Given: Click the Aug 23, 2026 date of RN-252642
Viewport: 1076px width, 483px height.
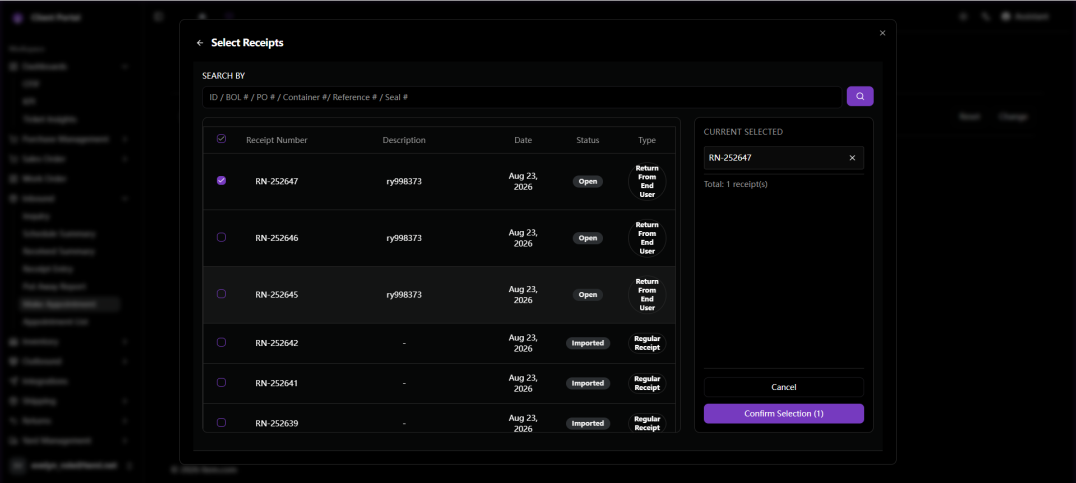Looking at the screenshot, I should [x=523, y=343].
